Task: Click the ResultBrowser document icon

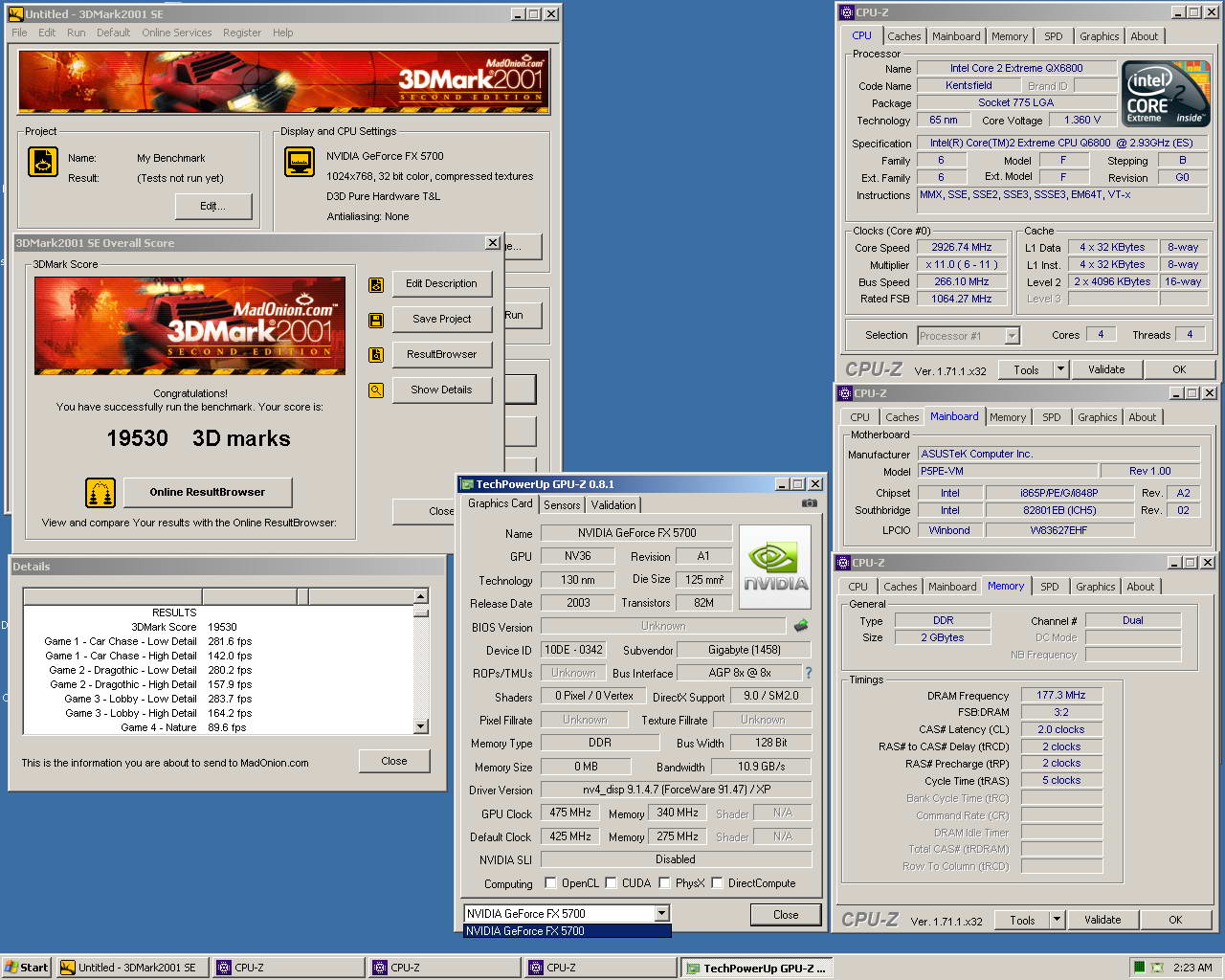Action: coord(376,355)
